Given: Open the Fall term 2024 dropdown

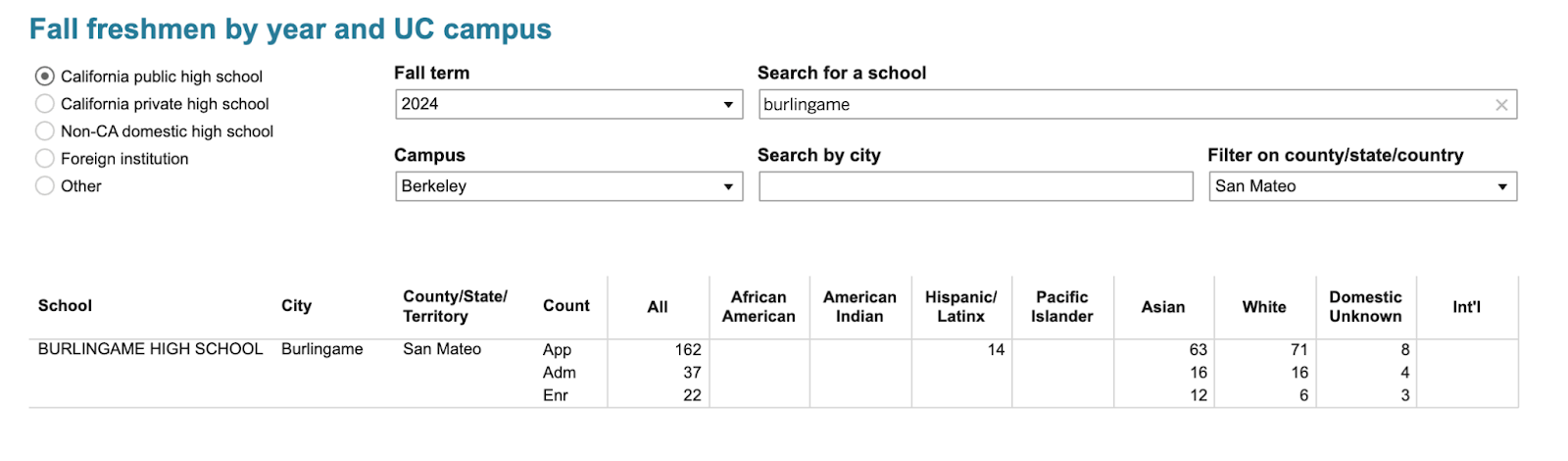Looking at the screenshot, I should [568, 104].
